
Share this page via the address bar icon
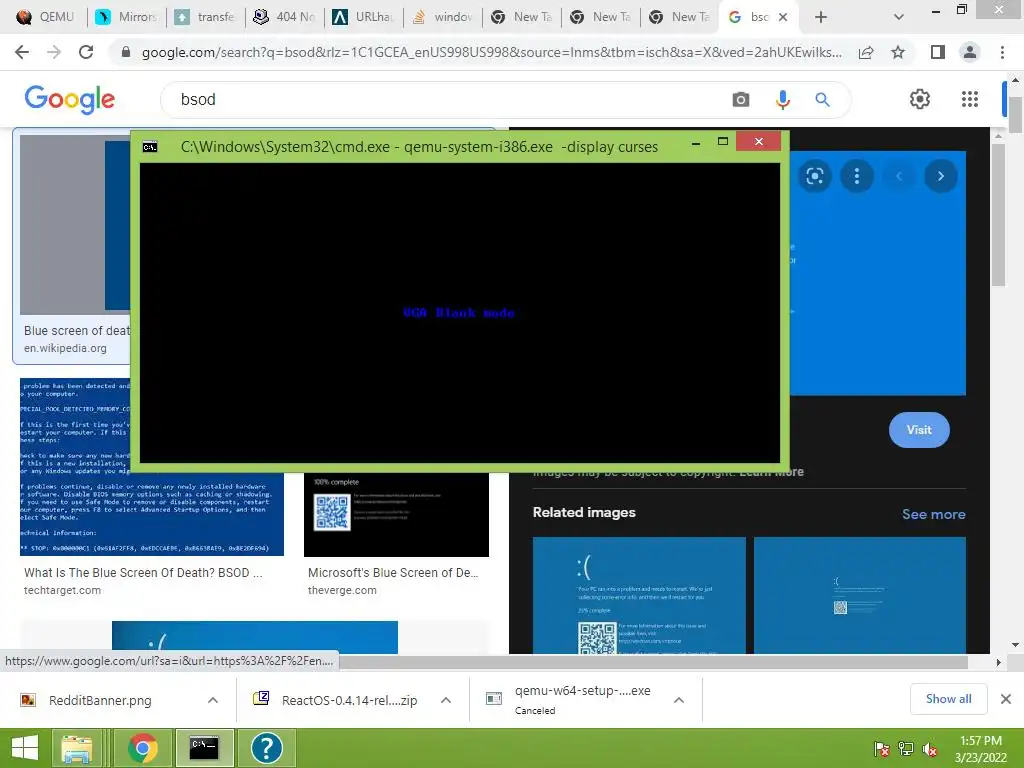click(866, 52)
